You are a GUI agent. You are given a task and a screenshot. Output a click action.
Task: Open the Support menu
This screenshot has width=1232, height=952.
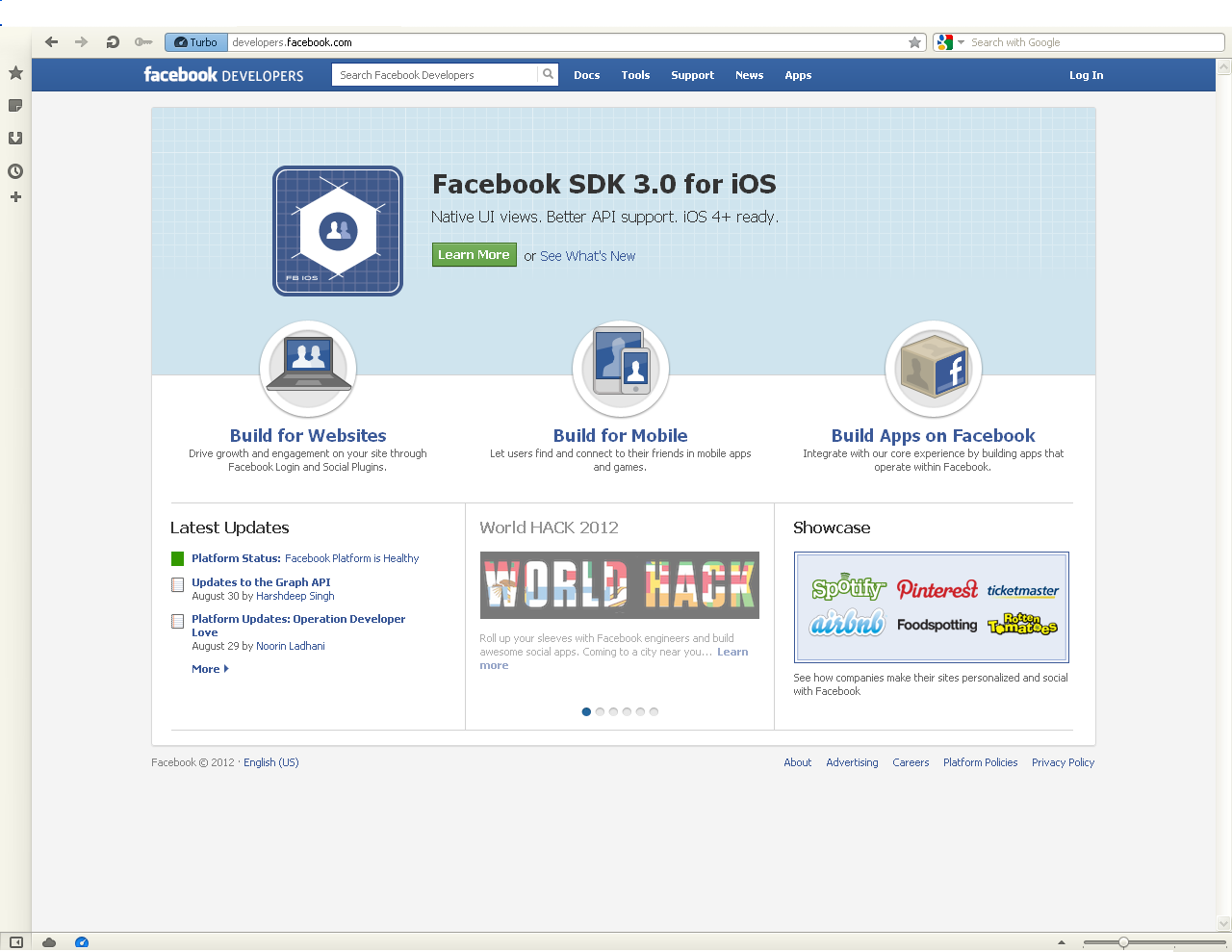point(693,75)
